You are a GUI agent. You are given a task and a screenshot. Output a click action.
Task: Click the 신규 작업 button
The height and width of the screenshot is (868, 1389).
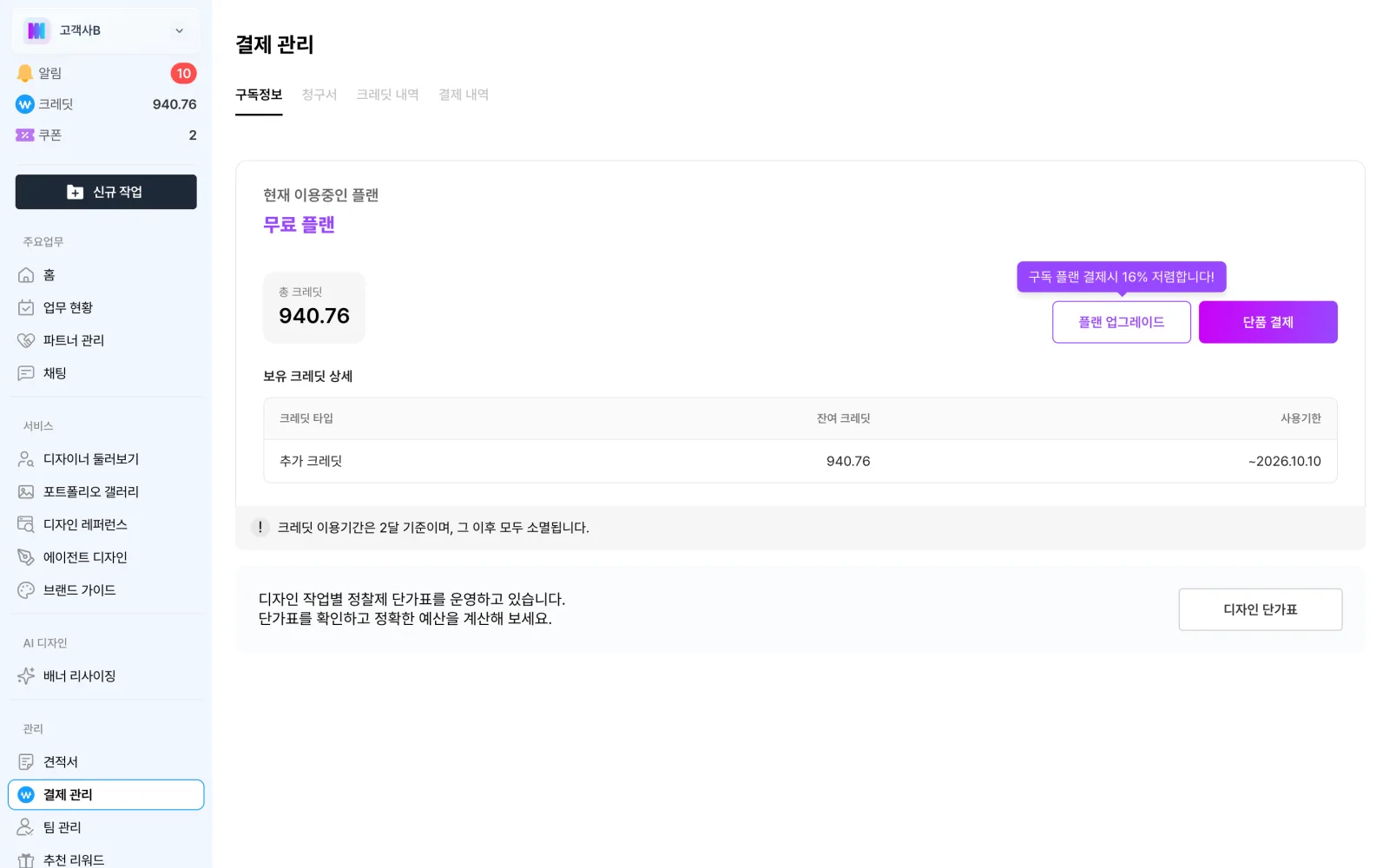[x=106, y=192]
